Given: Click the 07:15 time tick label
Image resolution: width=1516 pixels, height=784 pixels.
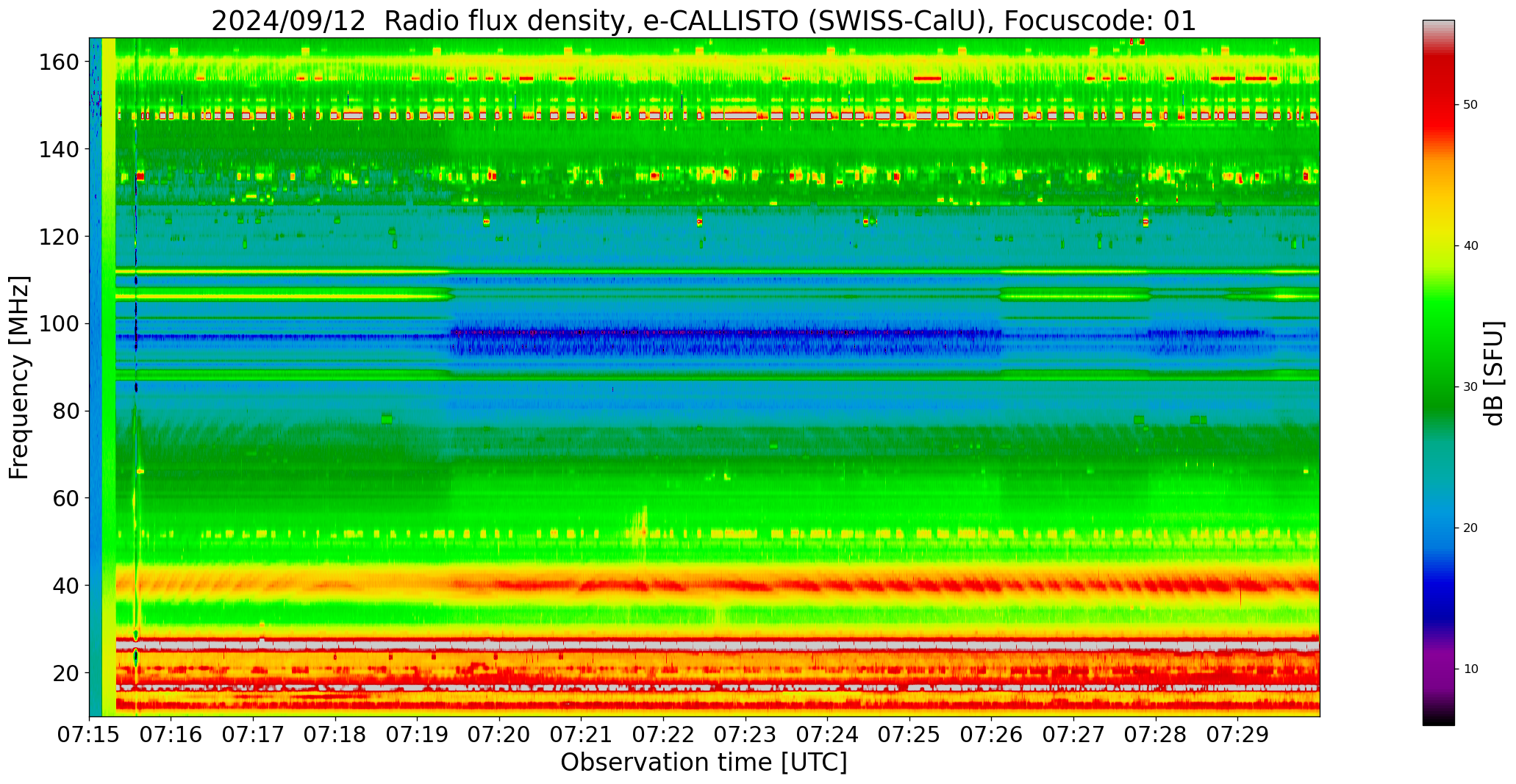Looking at the screenshot, I should 90,735.
